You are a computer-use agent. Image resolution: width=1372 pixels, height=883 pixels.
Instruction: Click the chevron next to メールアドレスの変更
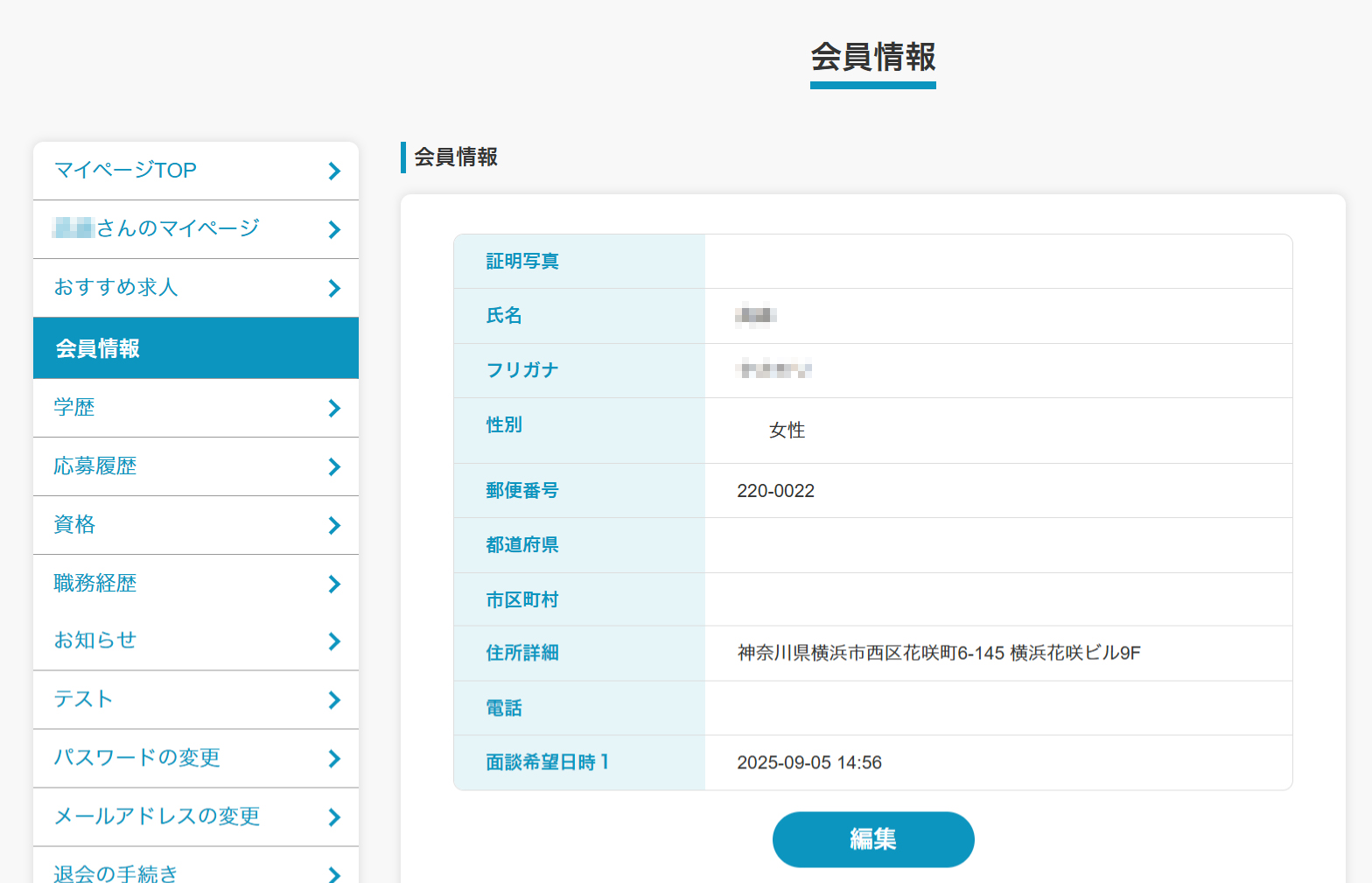coord(334,817)
